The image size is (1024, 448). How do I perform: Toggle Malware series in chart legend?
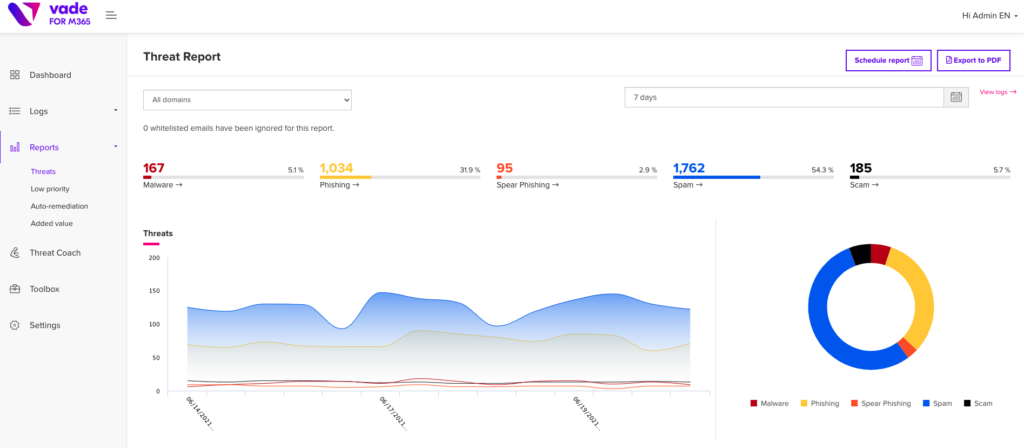point(769,404)
